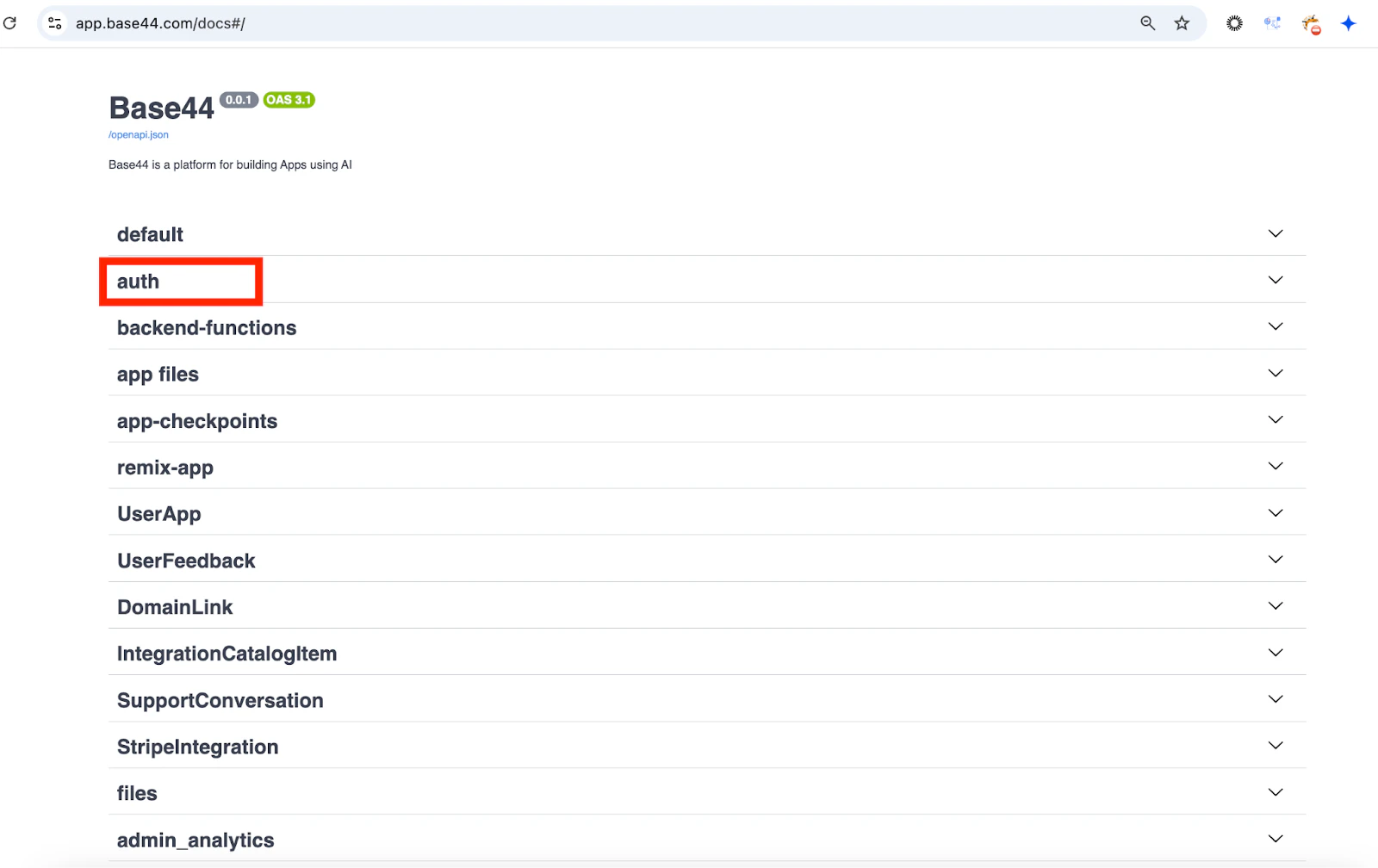Select the SupportConversation tag heading
This screenshot has height=868, width=1378.
point(220,700)
